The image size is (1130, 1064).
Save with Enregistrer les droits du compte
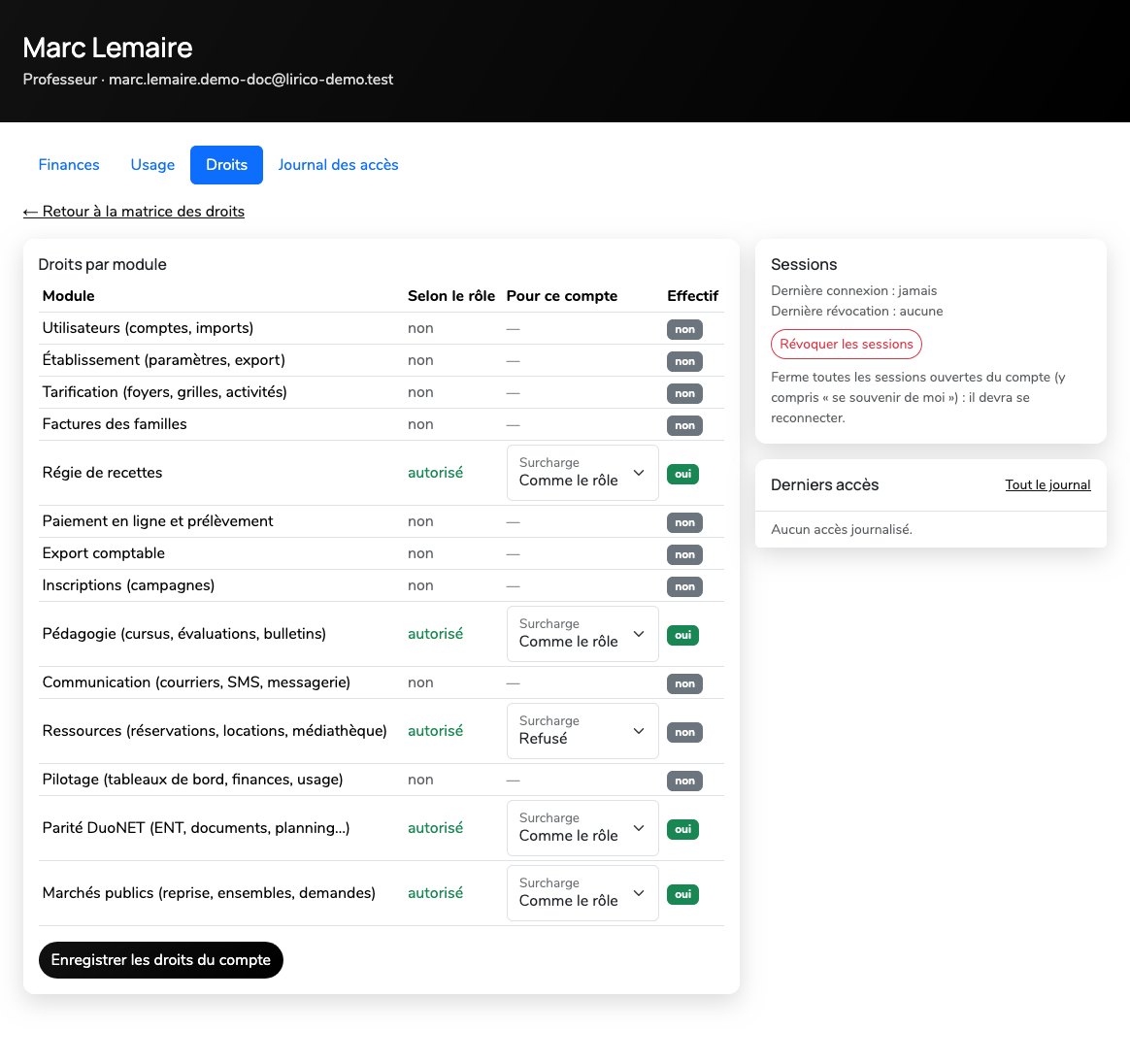[161, 960]
